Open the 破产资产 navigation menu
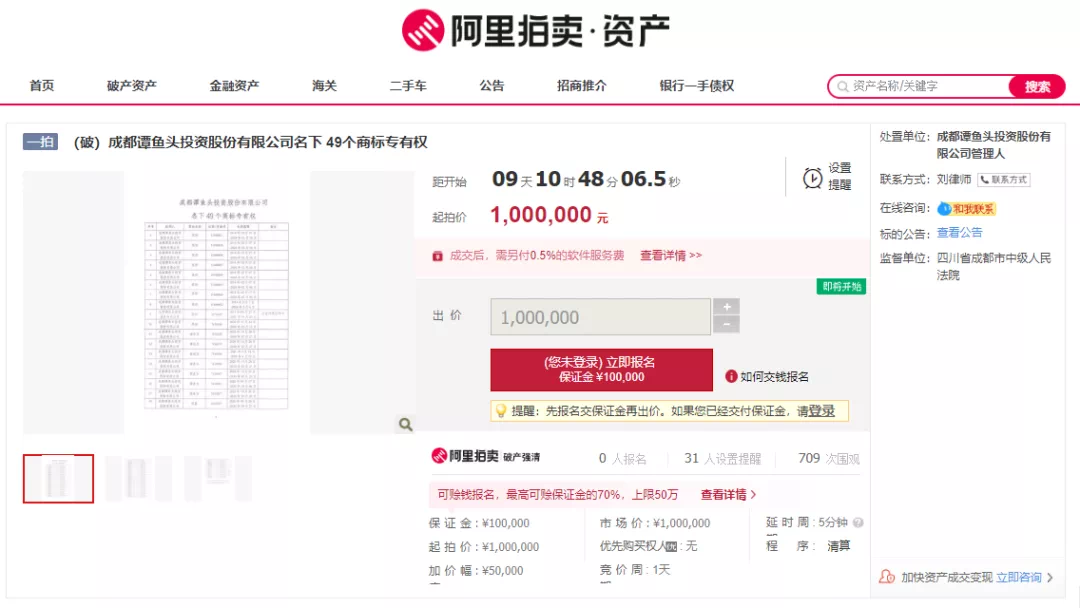The image size is (1080, 608). click(131, 85)
